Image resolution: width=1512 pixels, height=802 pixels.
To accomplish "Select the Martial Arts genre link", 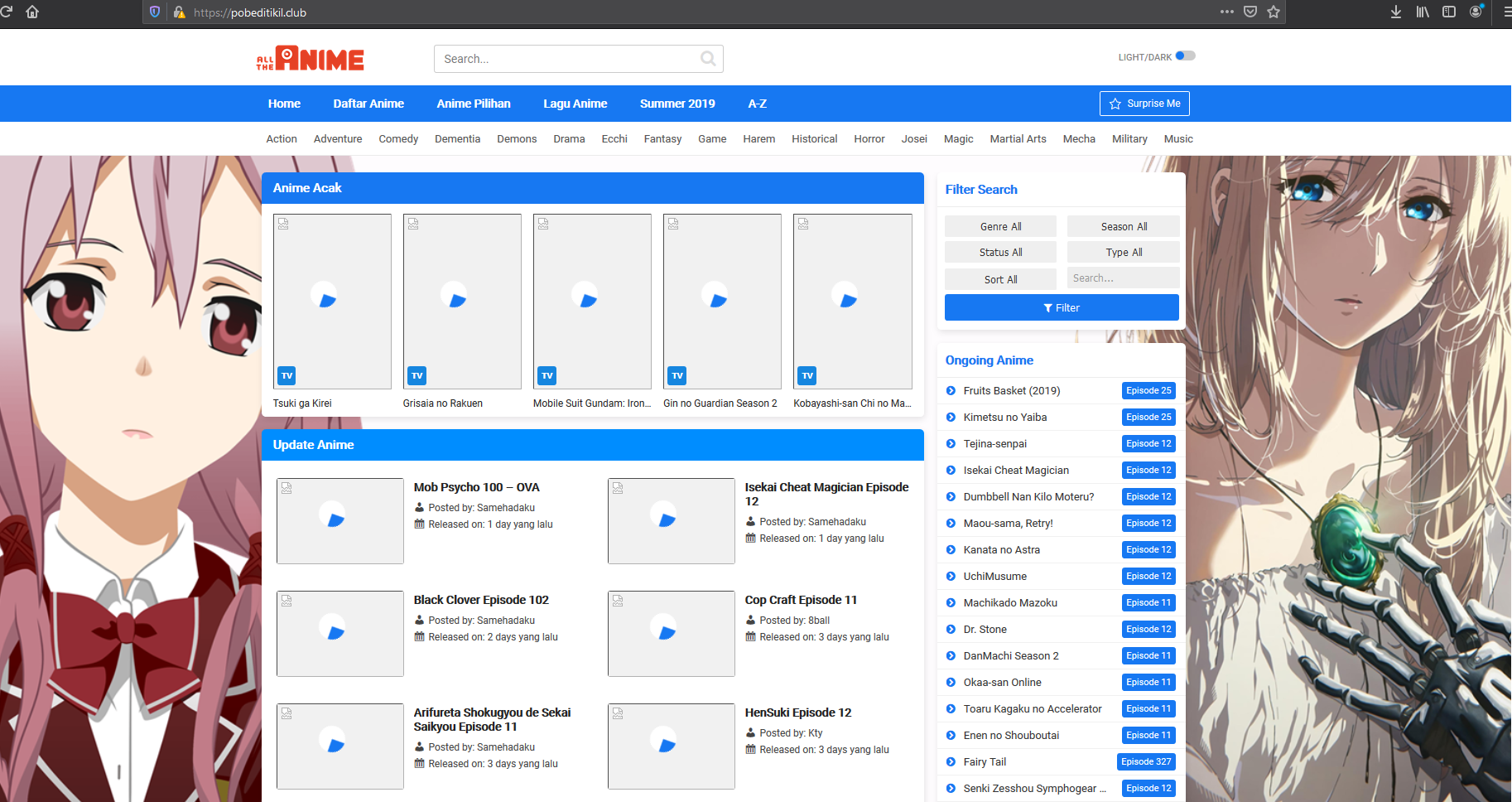I will (x=1018, y=139).
